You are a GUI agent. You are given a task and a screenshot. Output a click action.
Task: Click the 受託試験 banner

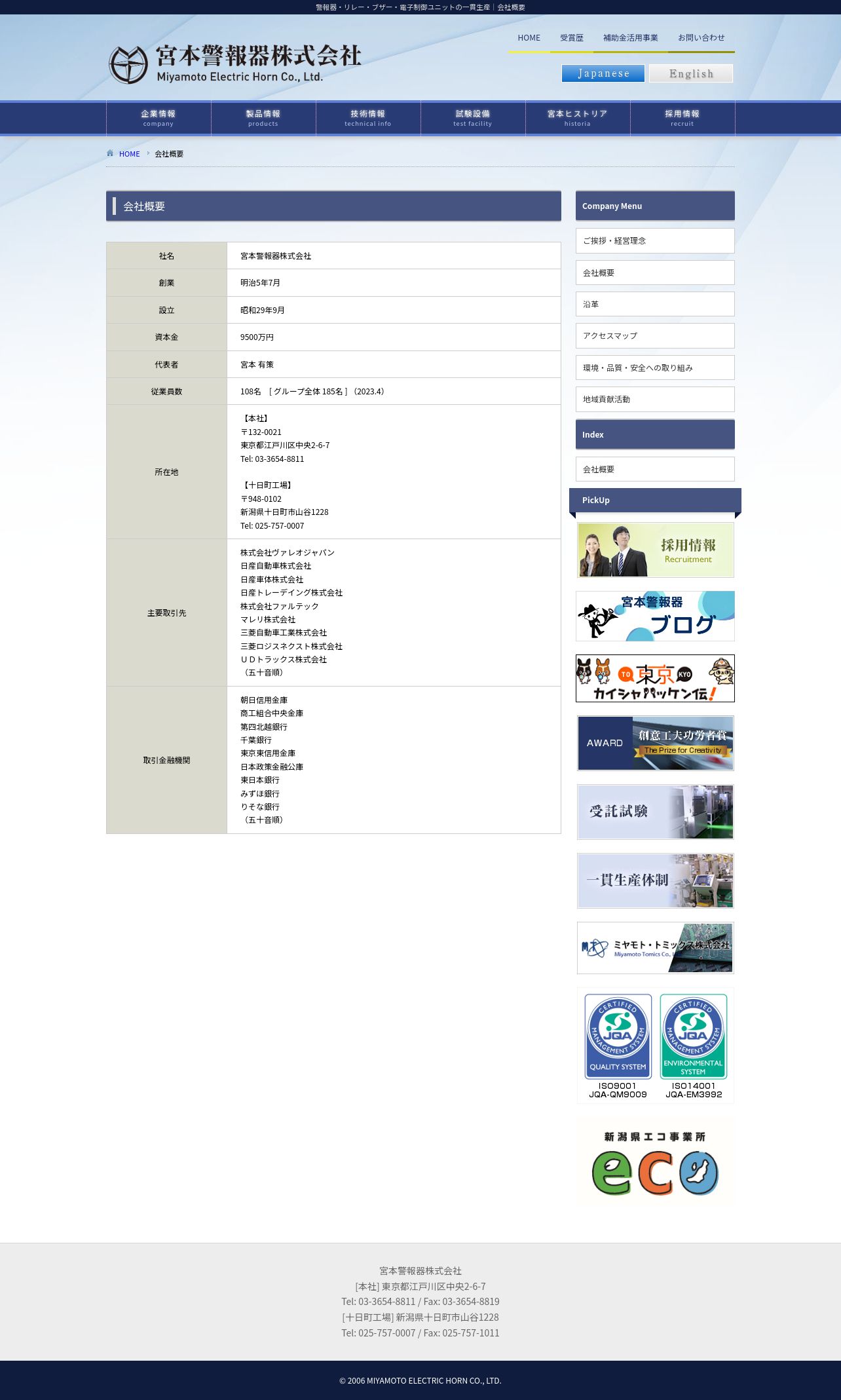[655, 812]
